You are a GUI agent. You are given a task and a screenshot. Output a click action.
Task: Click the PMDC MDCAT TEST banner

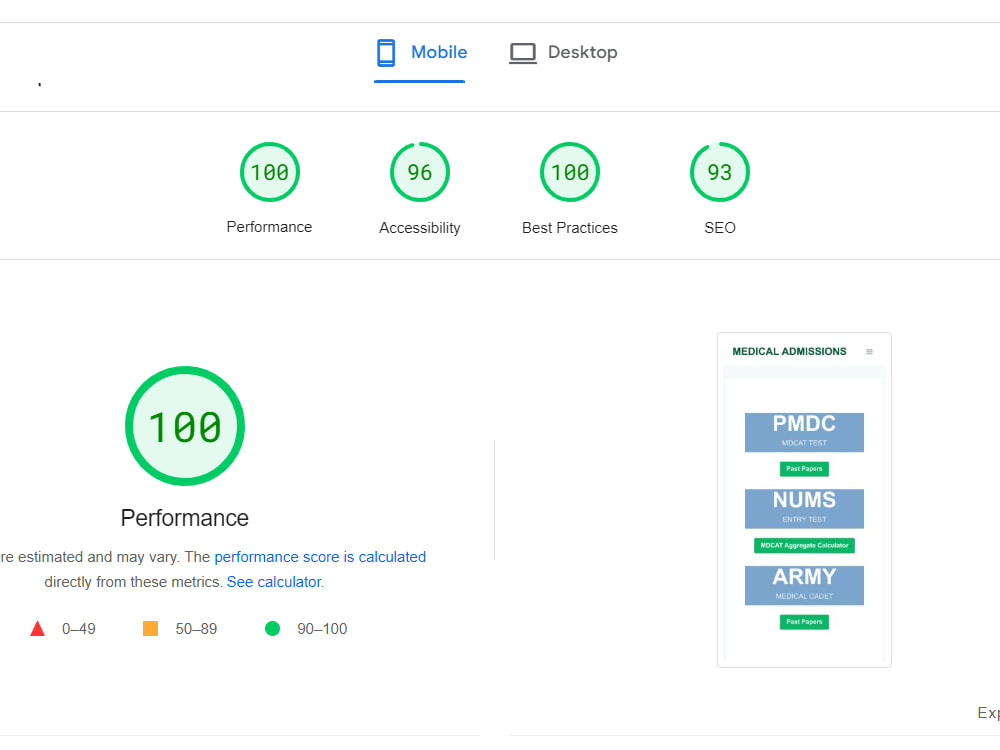tap(804, 432)
